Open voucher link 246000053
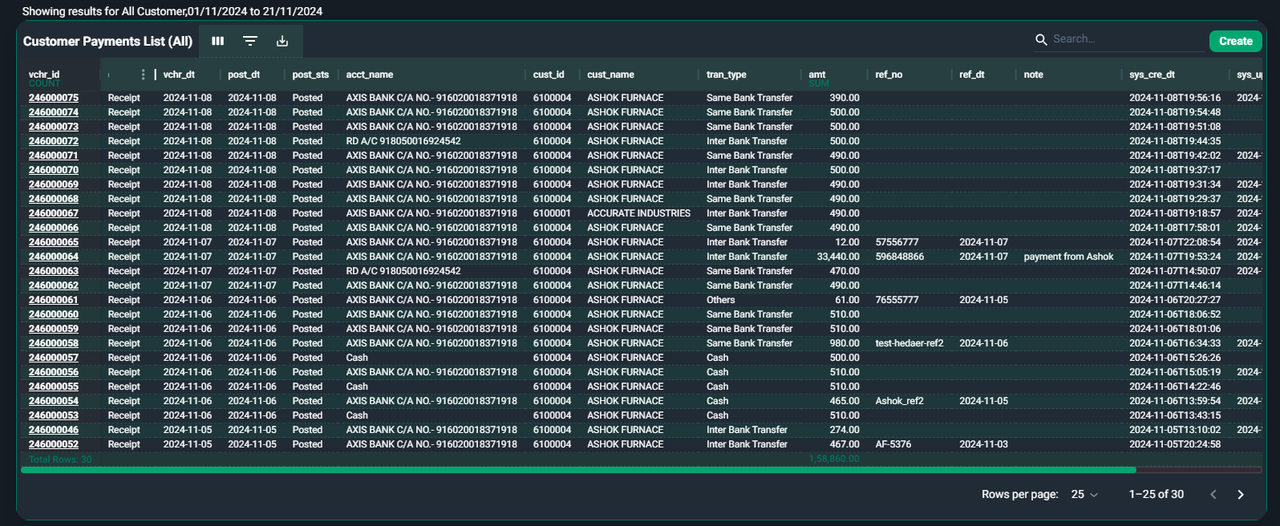The height and width of the screenshot is (526, 1280). (53, 415)
